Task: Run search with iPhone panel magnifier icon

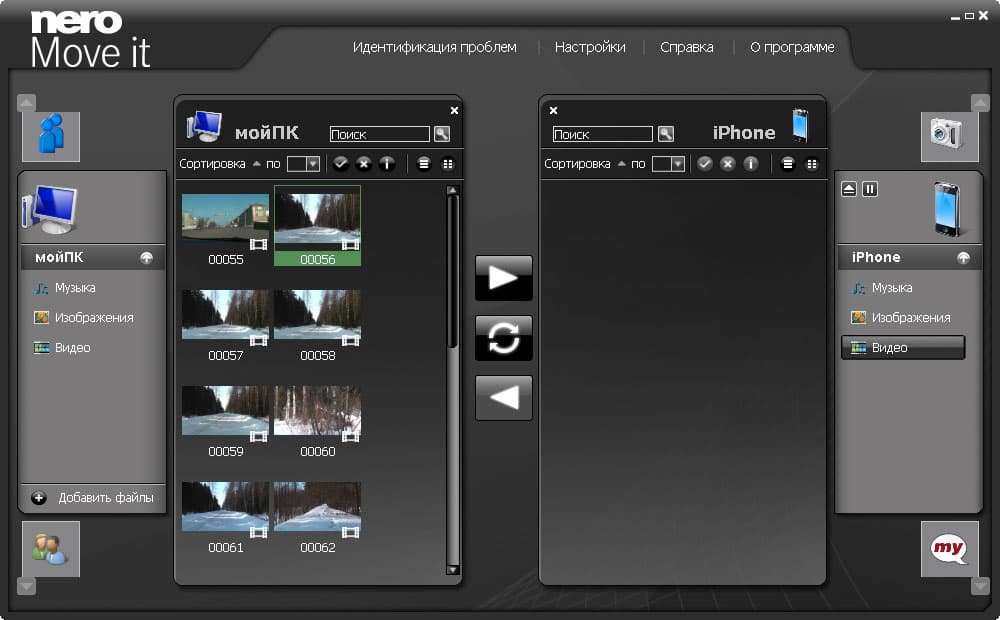Action: coord(666,134)
